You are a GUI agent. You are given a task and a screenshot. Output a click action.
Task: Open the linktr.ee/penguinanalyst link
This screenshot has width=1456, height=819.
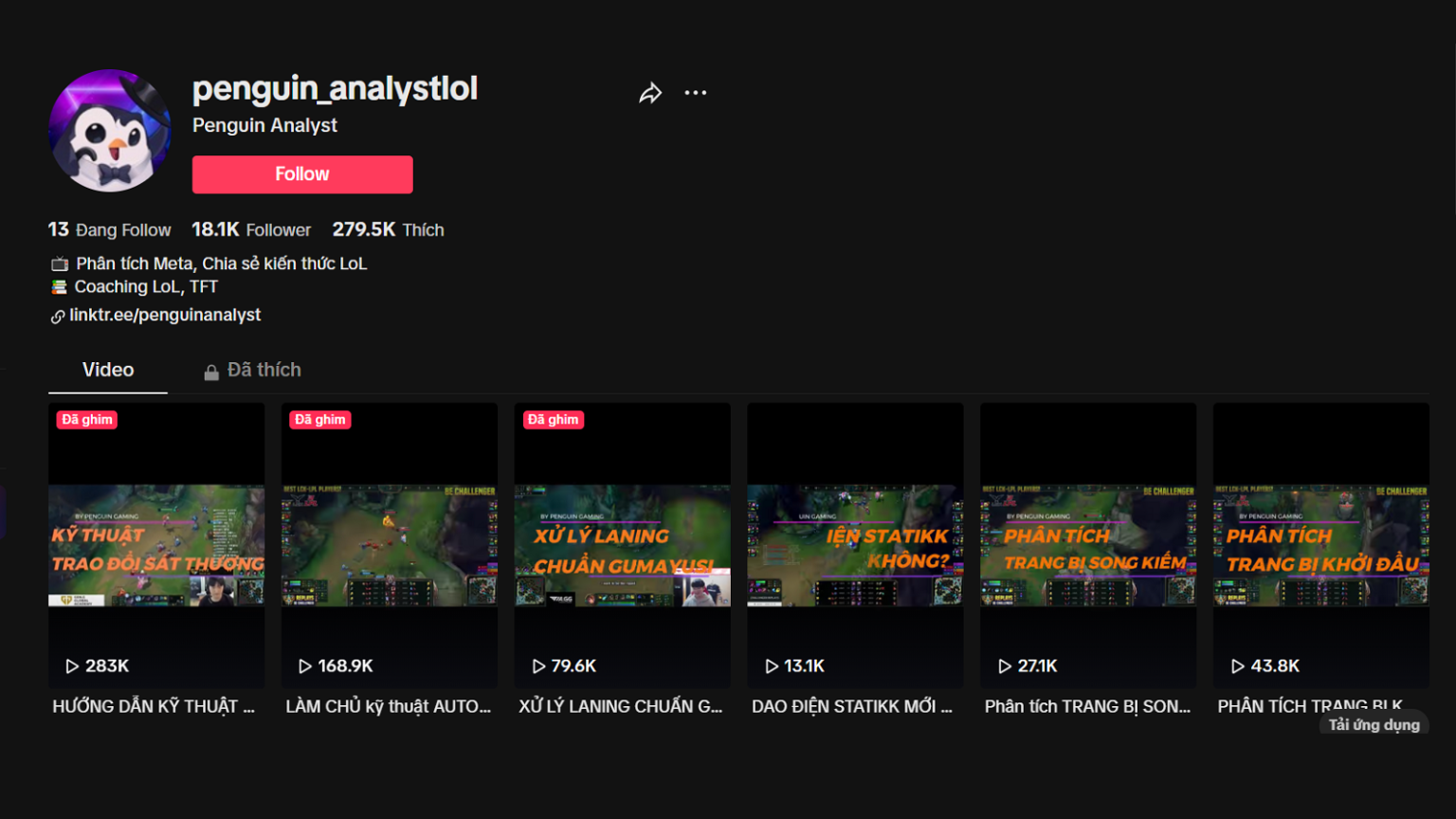pyautogui.click(x=165, y=315)
